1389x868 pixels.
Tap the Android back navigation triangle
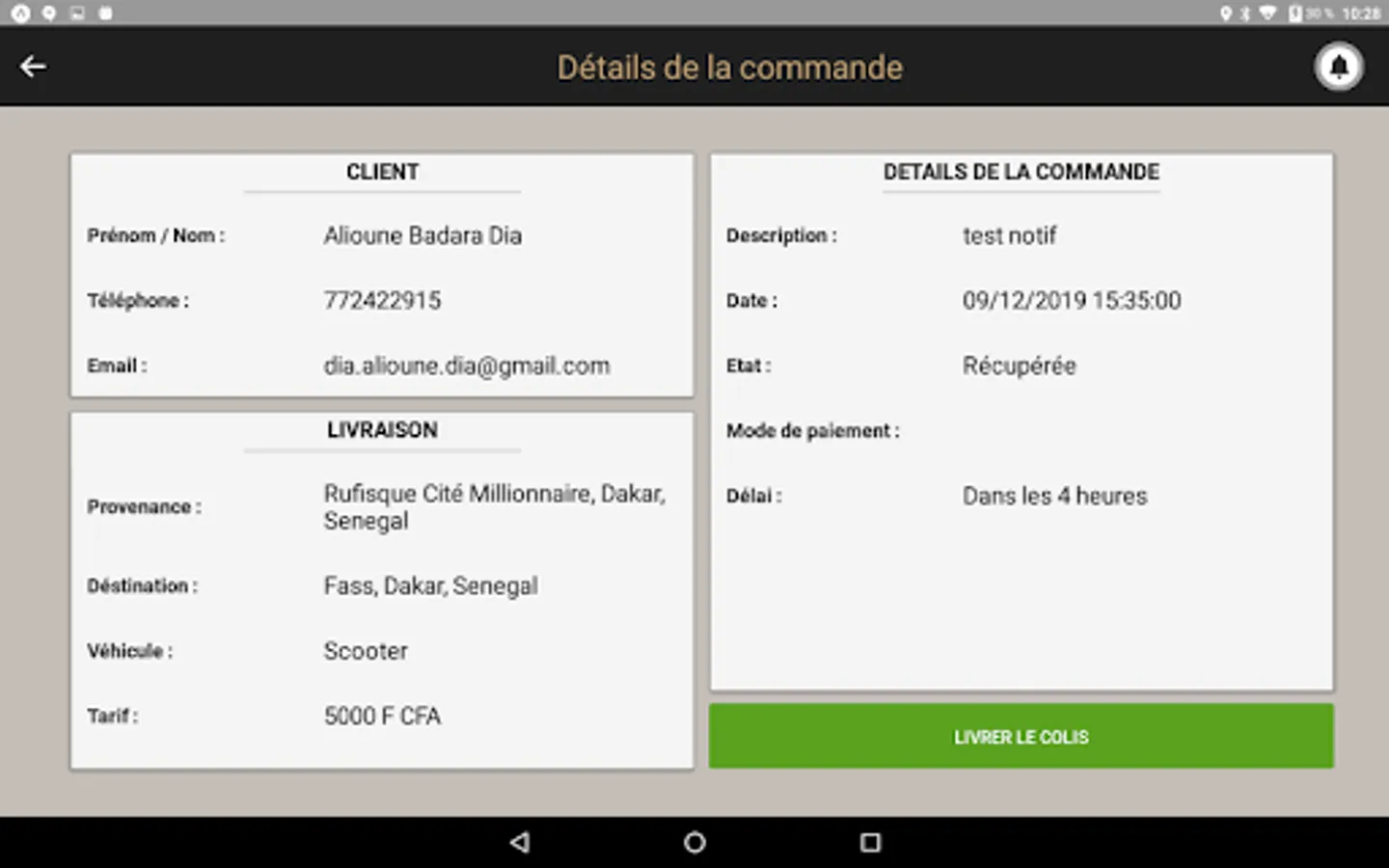coord(520,842)
